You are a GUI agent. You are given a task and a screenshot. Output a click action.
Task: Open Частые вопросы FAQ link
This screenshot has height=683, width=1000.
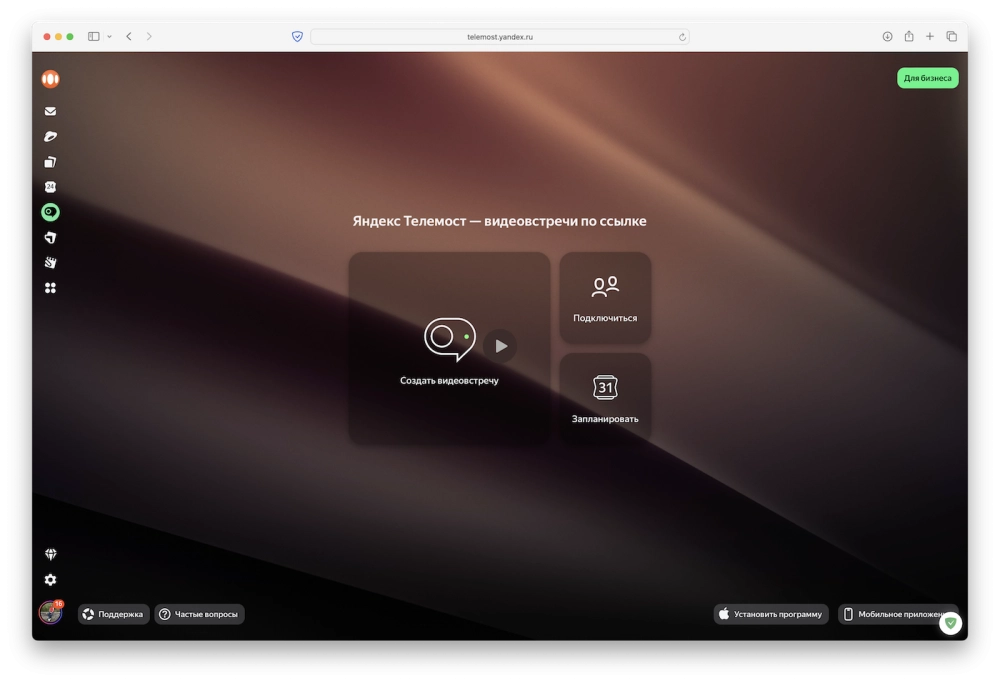tap(200, 614)
